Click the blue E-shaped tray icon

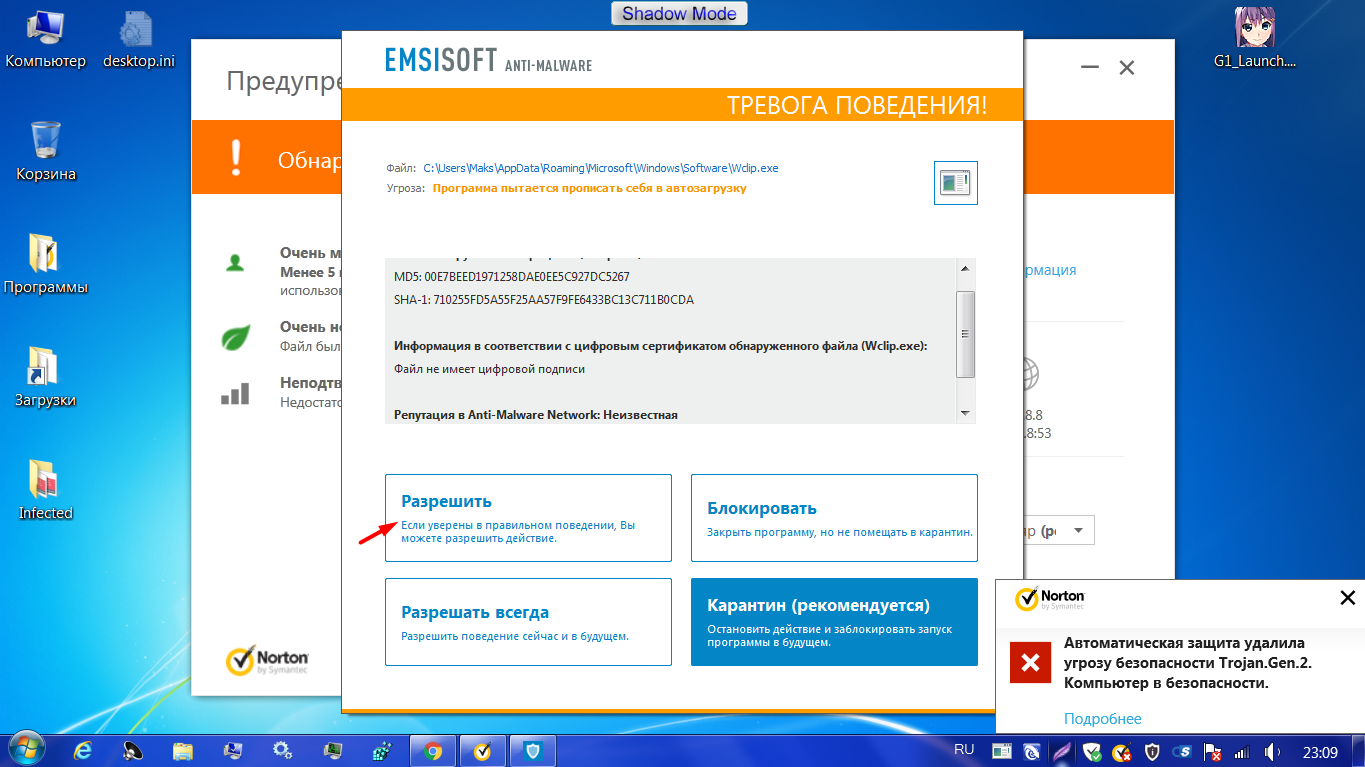1032,750
